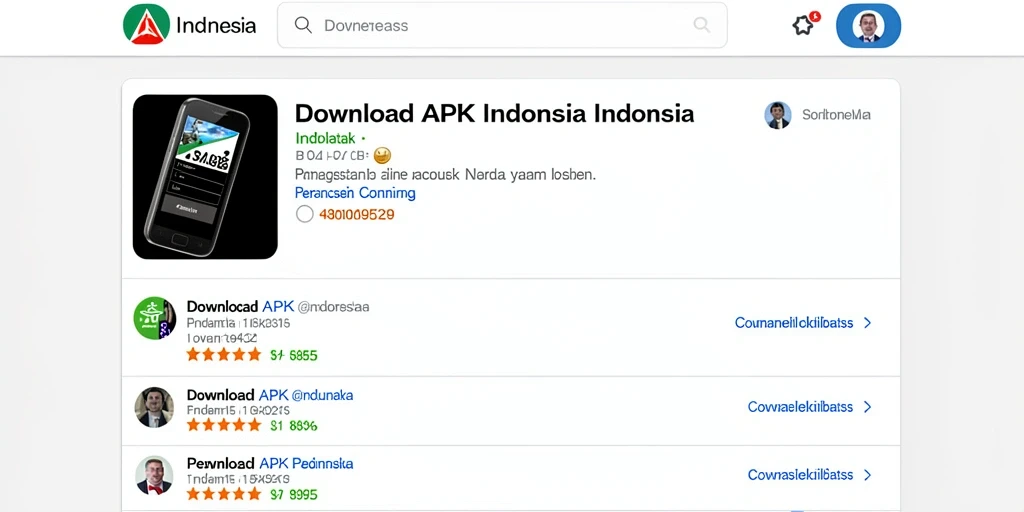Open Pewnload APK Pedinnska title
The width and height of the screenshot is (1024, 512).
tap(270, 464)
